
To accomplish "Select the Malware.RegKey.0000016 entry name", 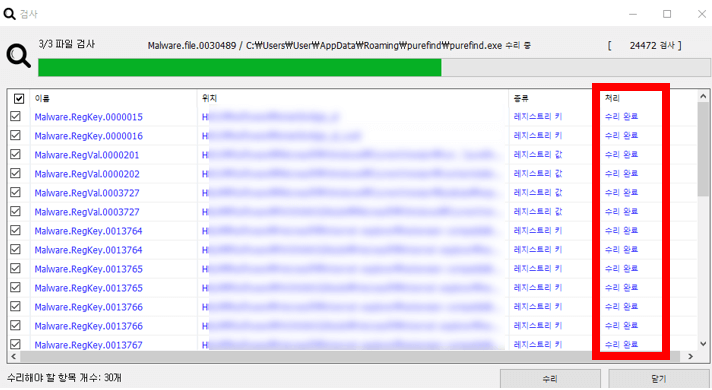I will 89,136.
